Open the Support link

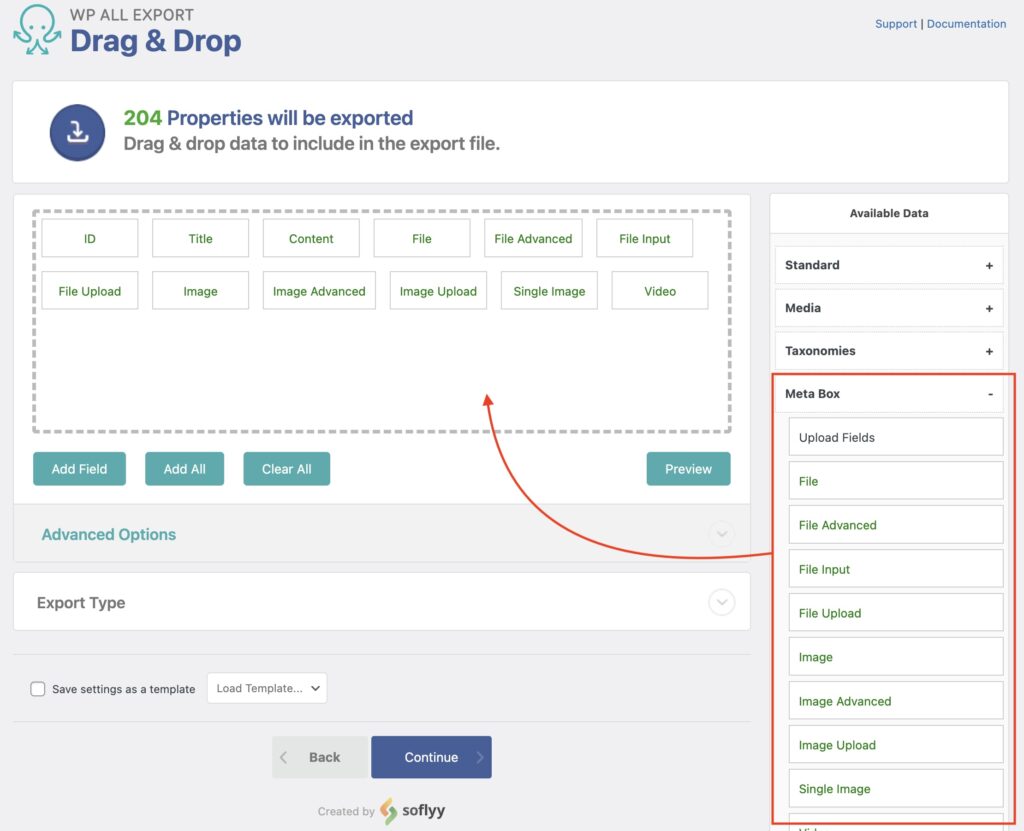(x=895, y=23)
